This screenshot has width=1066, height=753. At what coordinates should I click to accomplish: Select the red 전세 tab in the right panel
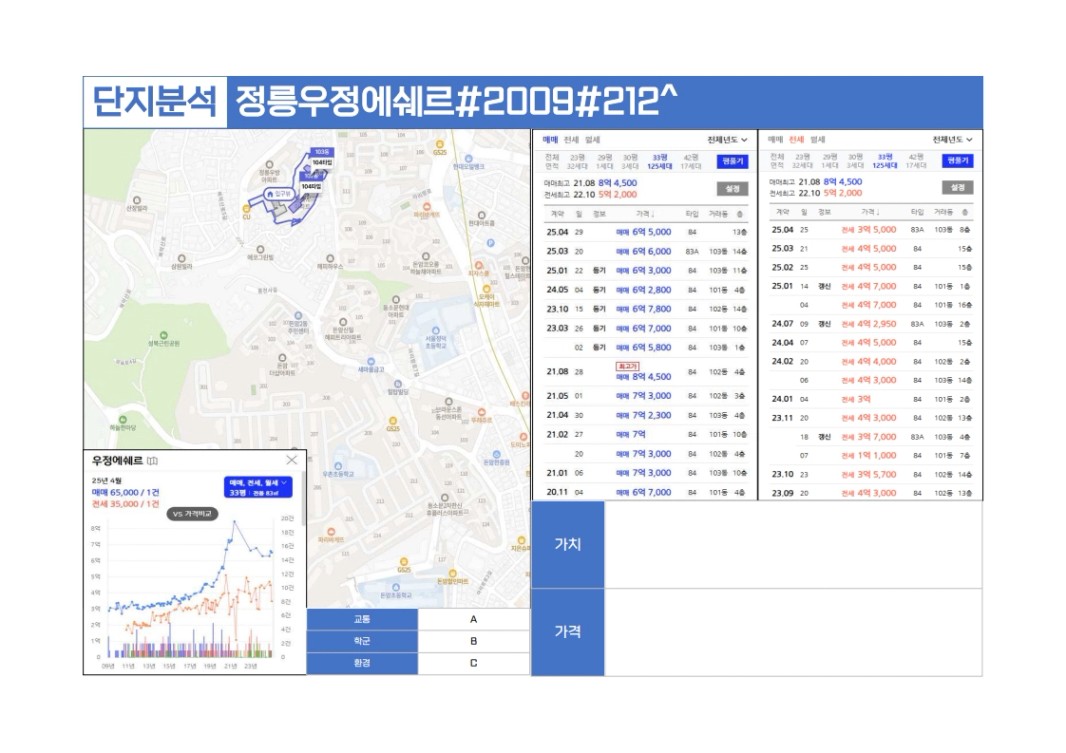pos(796,139)
